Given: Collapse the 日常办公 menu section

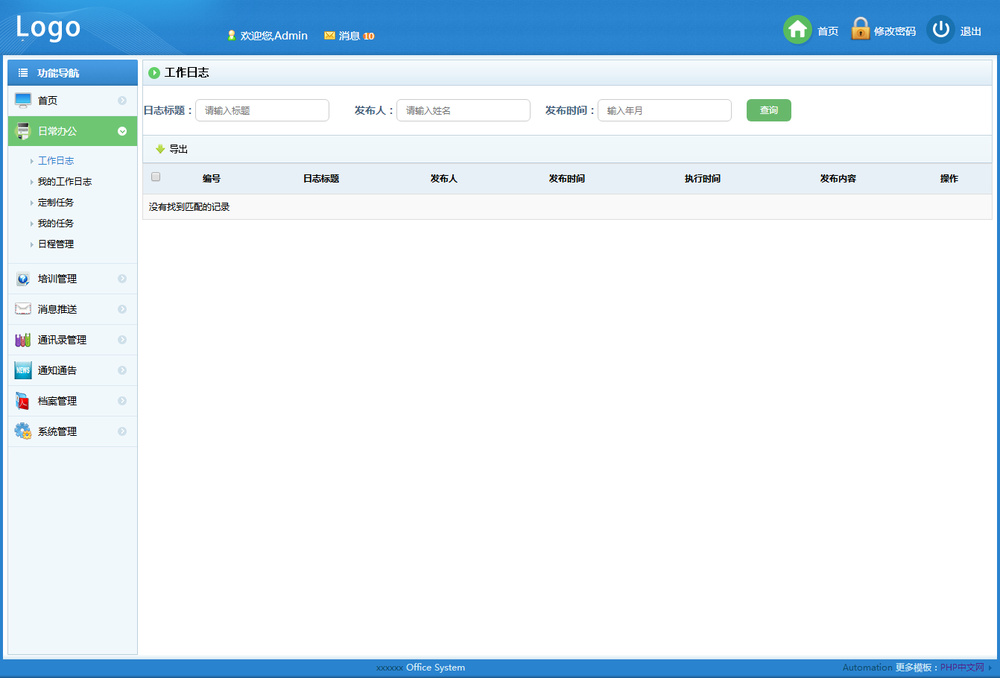Looking at the screenshot, I should 122,131.
